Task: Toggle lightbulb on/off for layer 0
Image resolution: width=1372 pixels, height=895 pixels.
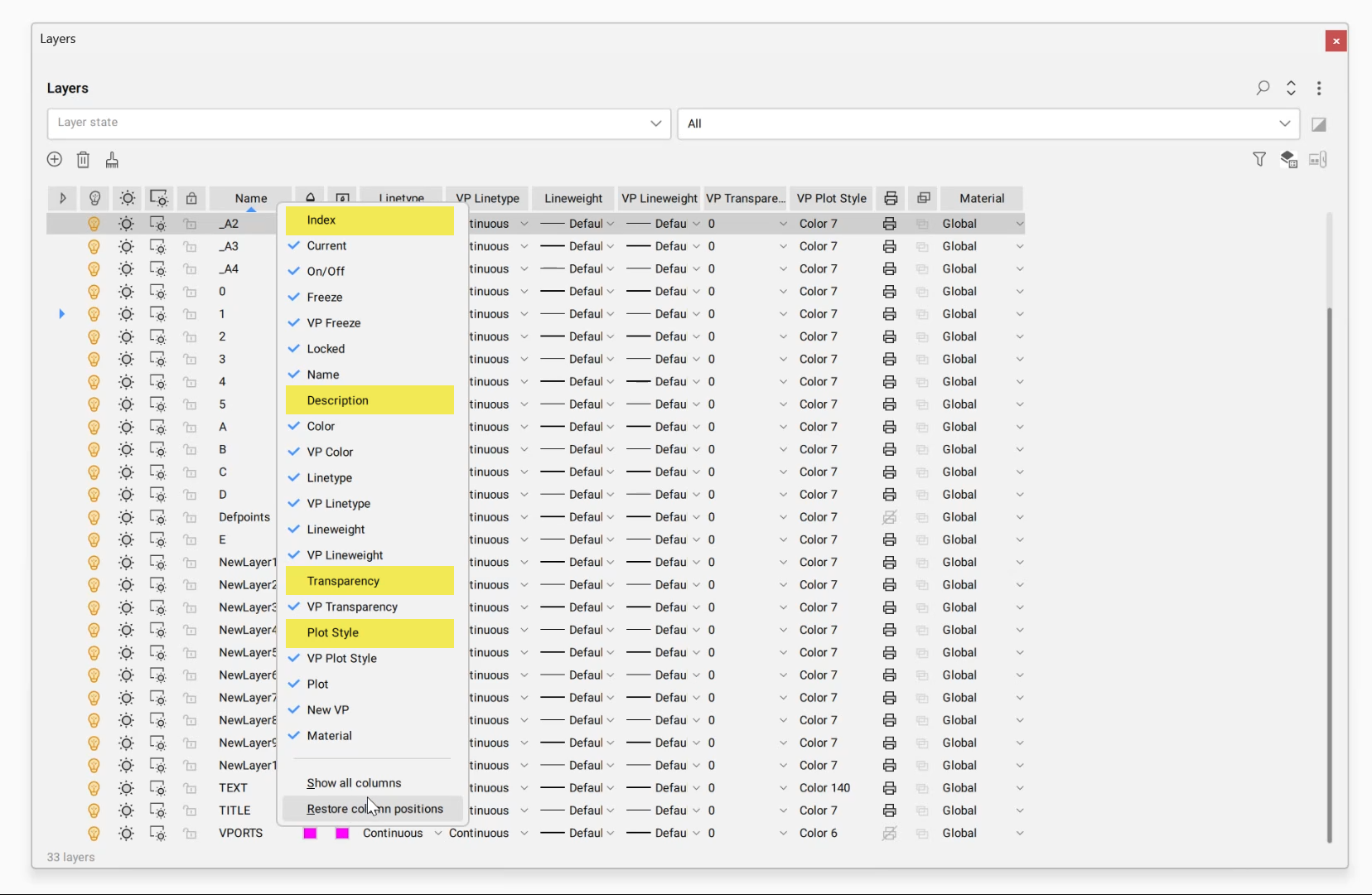Action: (x=94, y=292)
